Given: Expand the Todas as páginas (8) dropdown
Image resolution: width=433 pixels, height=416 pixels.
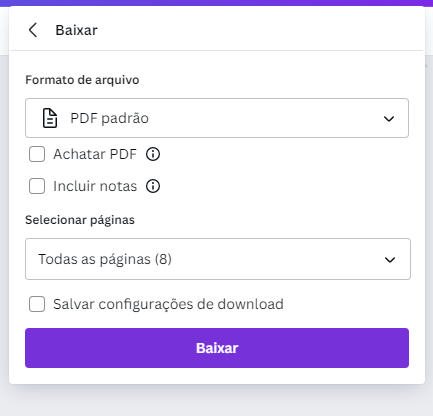Looking at the screenshot, I should (218, 259).
